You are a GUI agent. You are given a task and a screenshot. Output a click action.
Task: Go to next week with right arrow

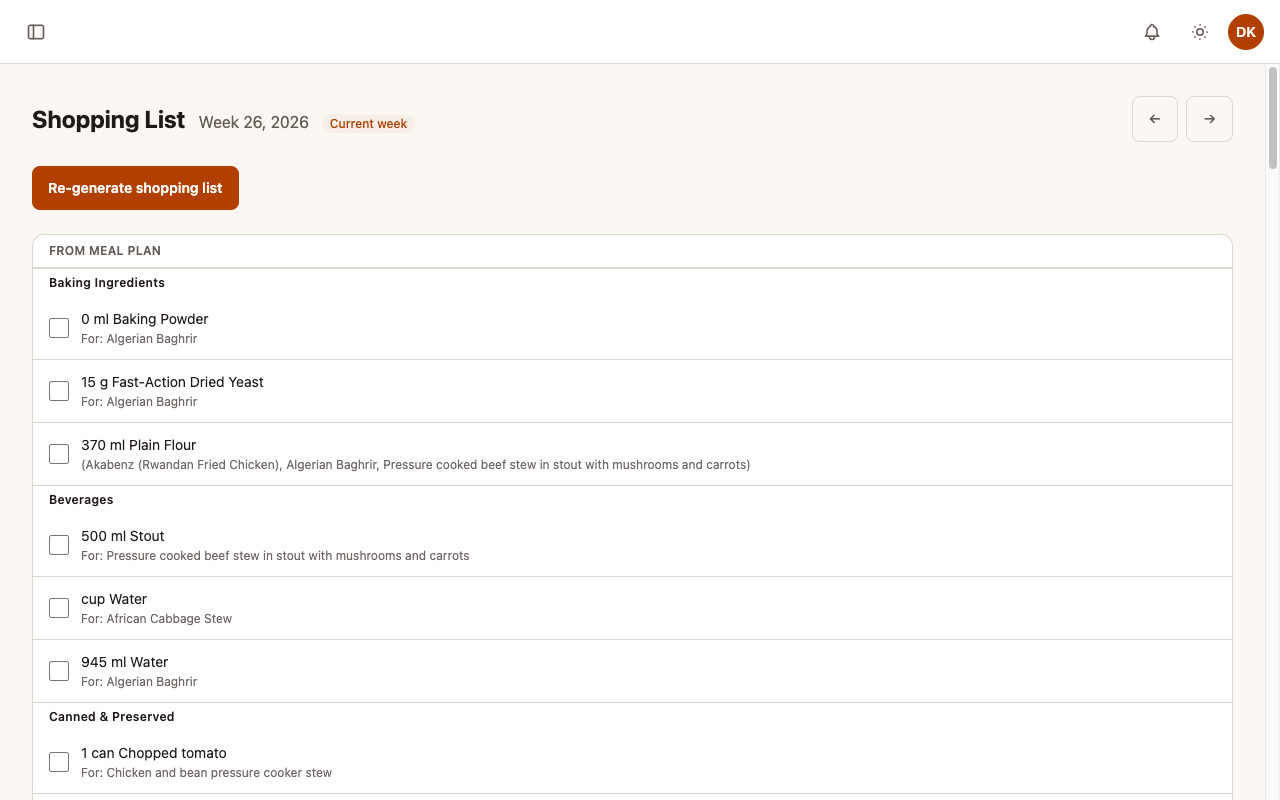[1209, 119]
